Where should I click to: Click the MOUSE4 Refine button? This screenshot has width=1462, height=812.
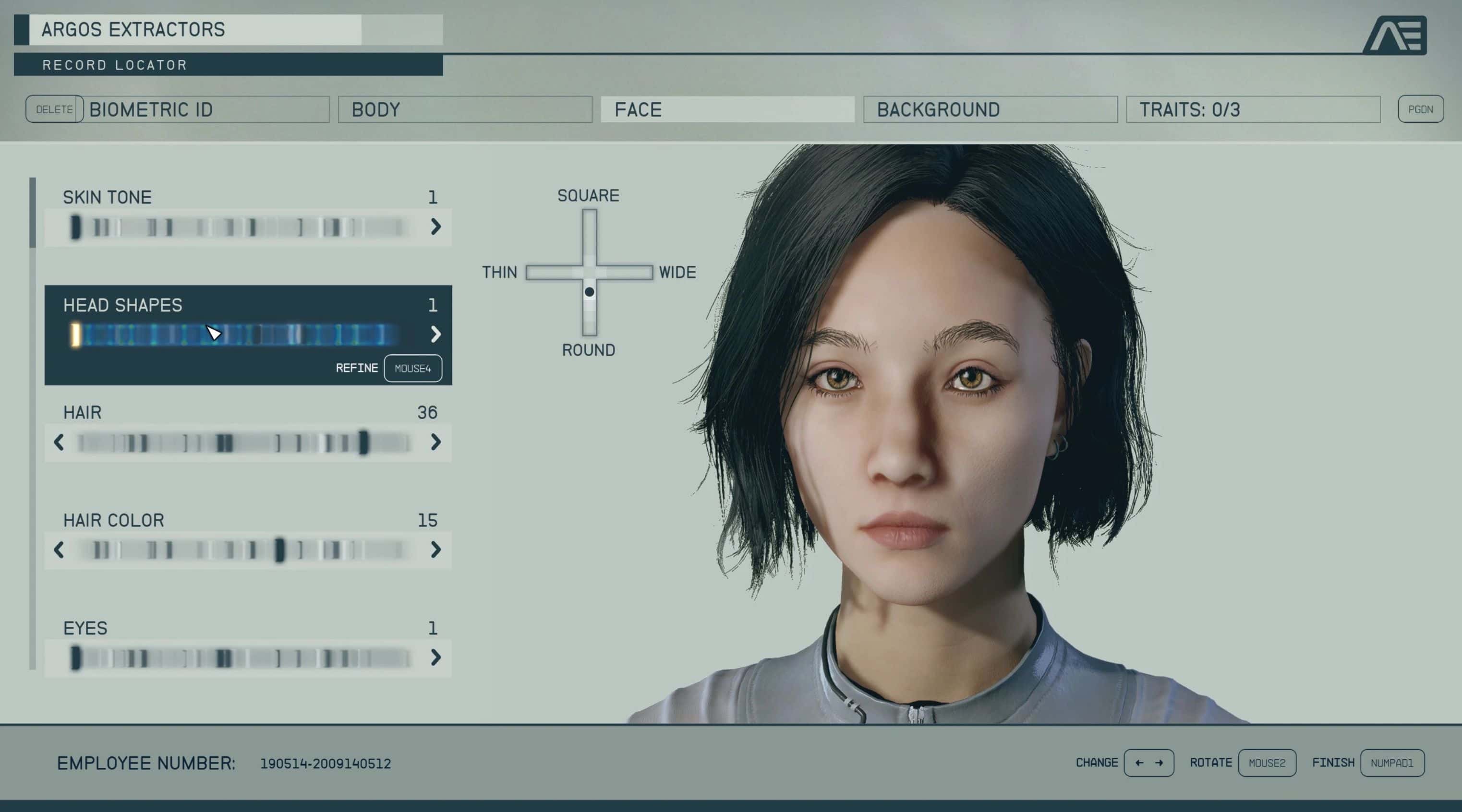412,368
